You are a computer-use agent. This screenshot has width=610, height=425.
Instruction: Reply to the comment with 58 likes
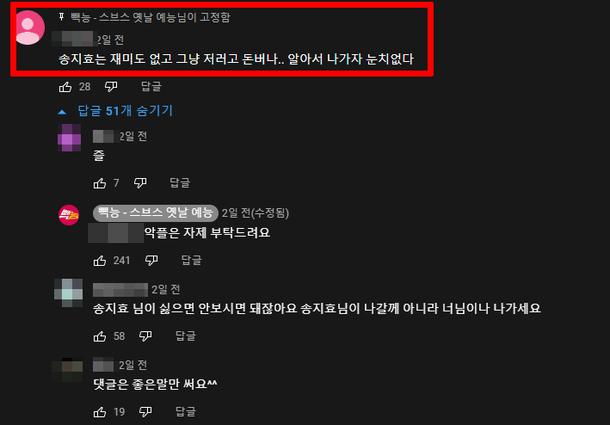[x=186, y=336]
